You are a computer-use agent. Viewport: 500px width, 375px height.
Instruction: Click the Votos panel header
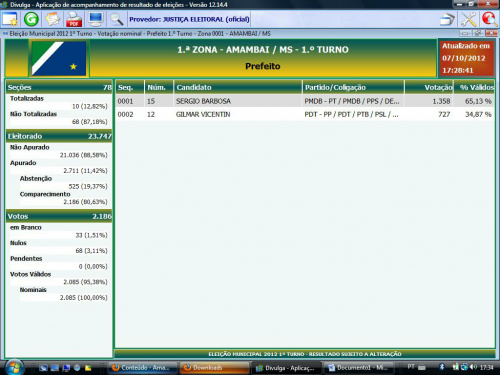pos(59,216)
